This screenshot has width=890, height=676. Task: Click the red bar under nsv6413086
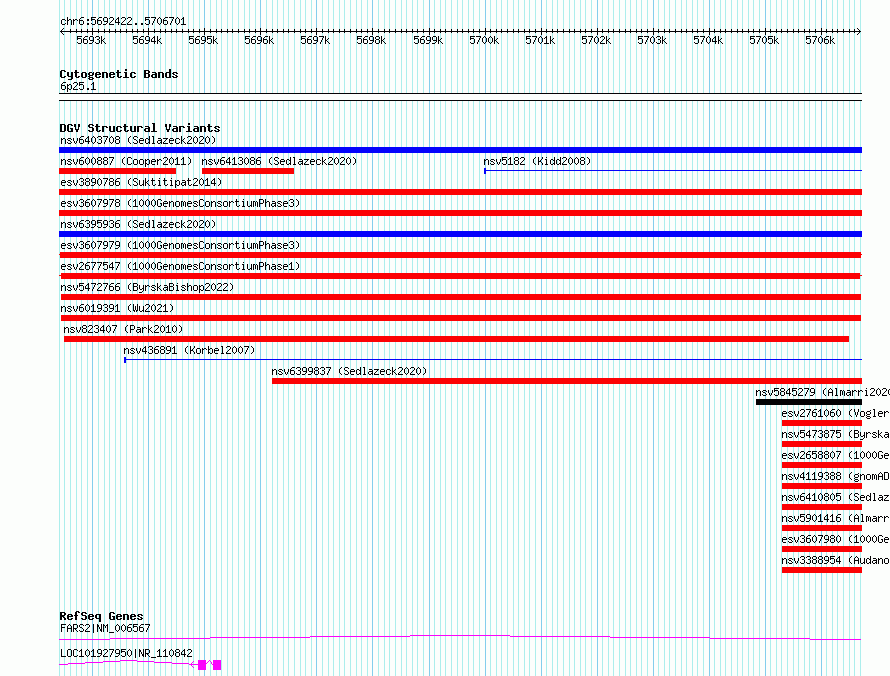(x=248, y=171)
